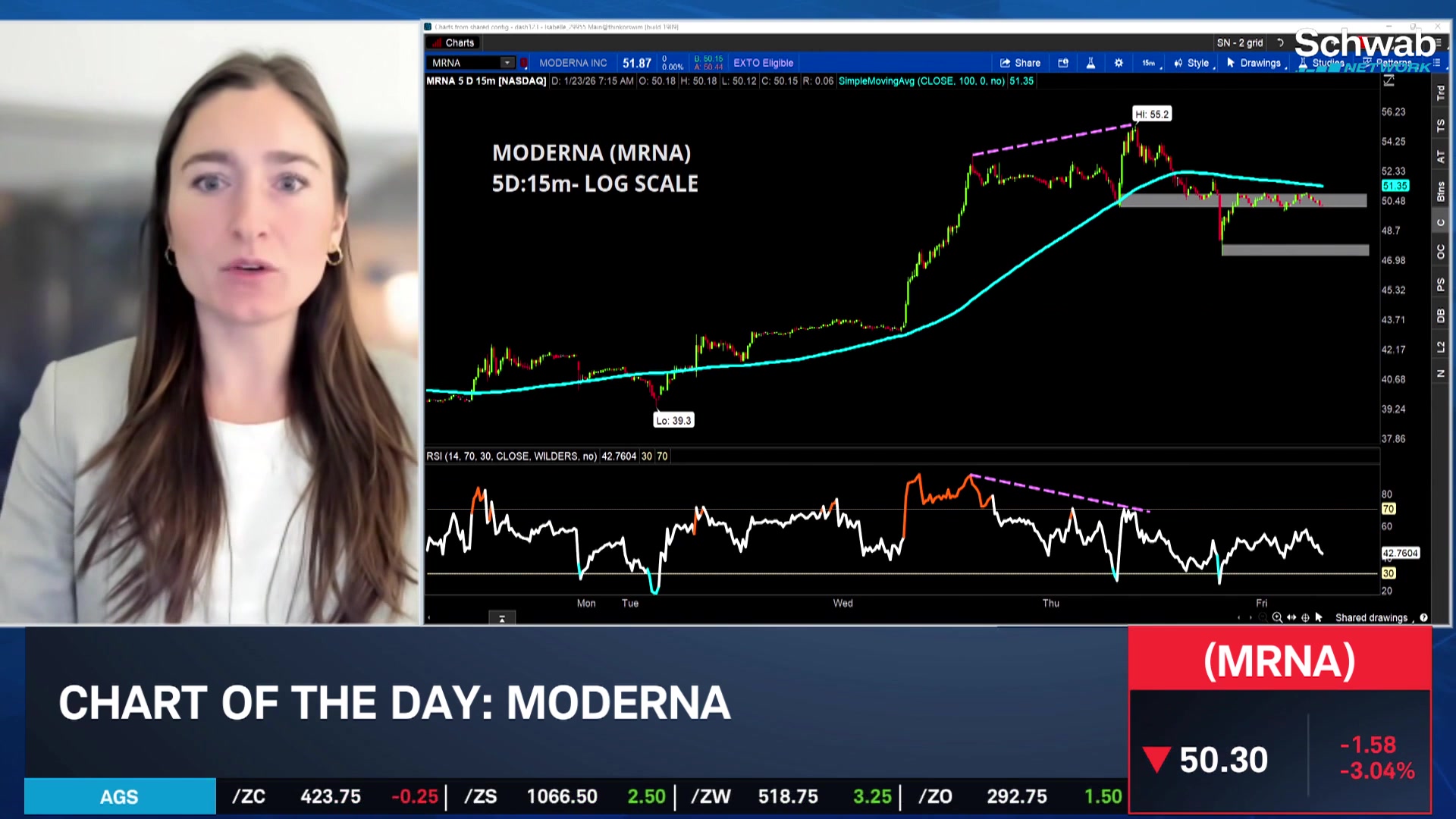Select the cursor arrow tool on the chart

1319,617
